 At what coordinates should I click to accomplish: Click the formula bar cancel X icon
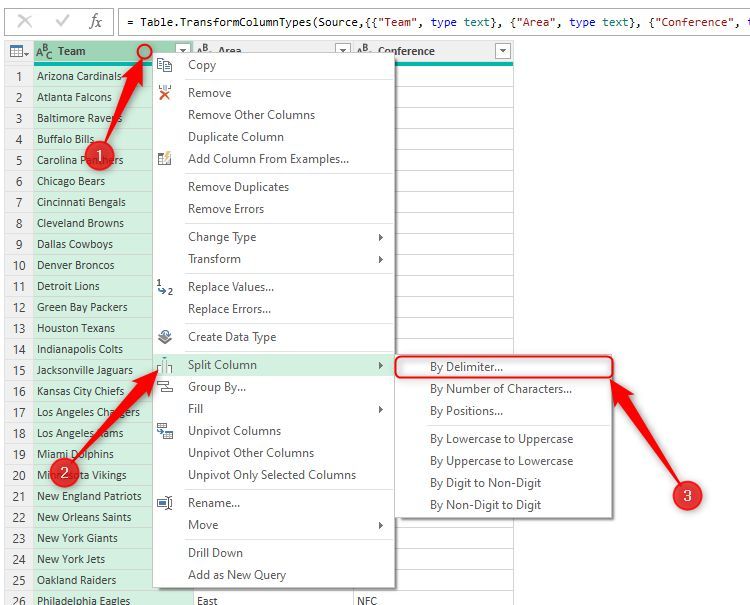[25, 21]
